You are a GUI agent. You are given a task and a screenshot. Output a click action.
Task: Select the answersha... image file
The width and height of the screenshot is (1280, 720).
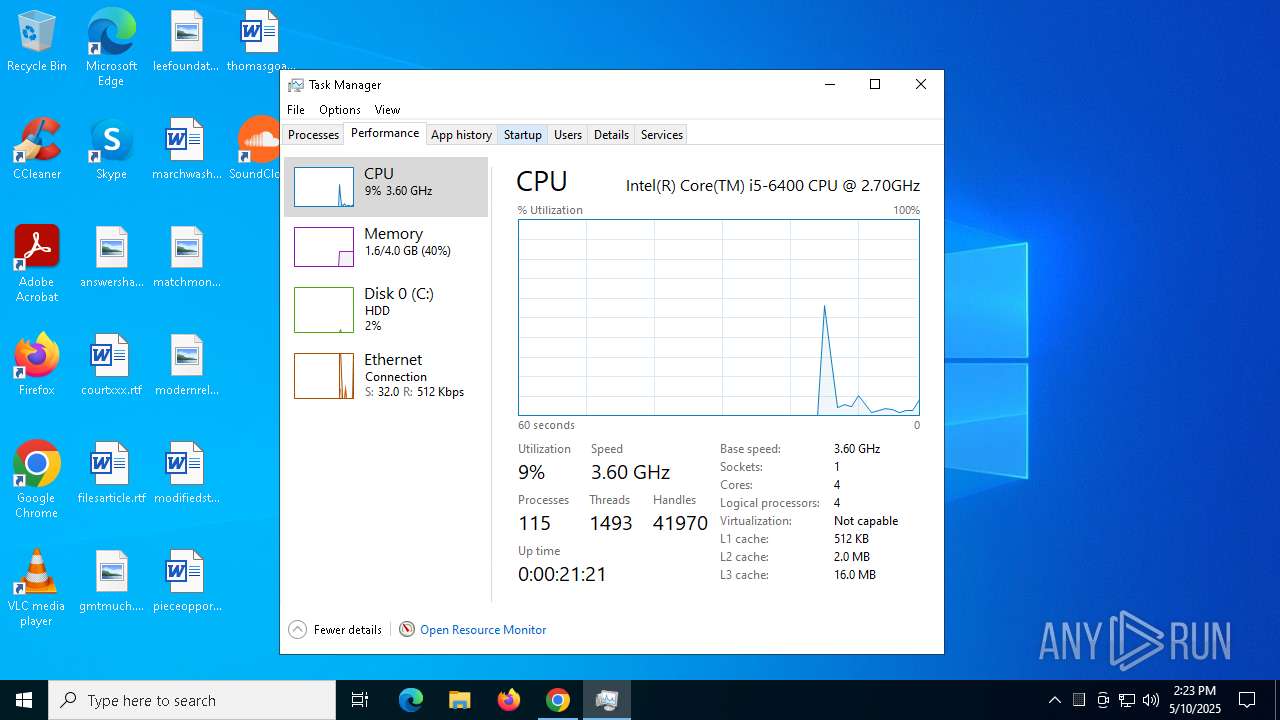pos(111,258)
